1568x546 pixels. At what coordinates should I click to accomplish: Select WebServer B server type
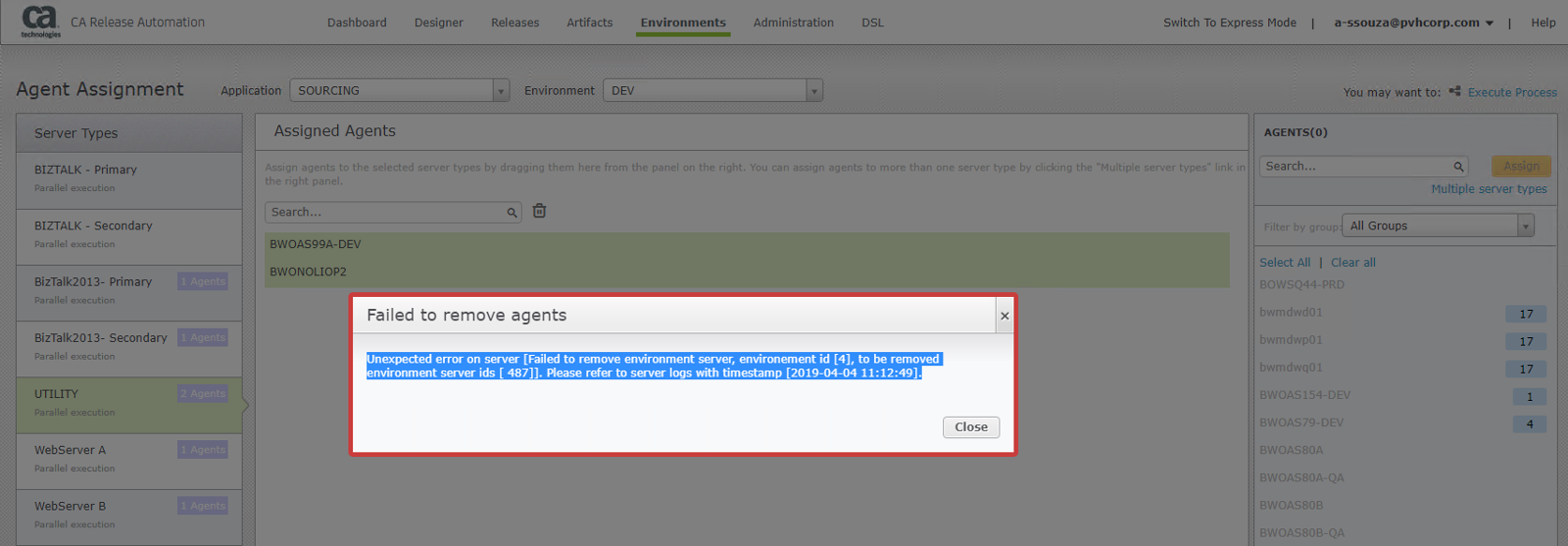pyautogui.click(x=129, y=517)
